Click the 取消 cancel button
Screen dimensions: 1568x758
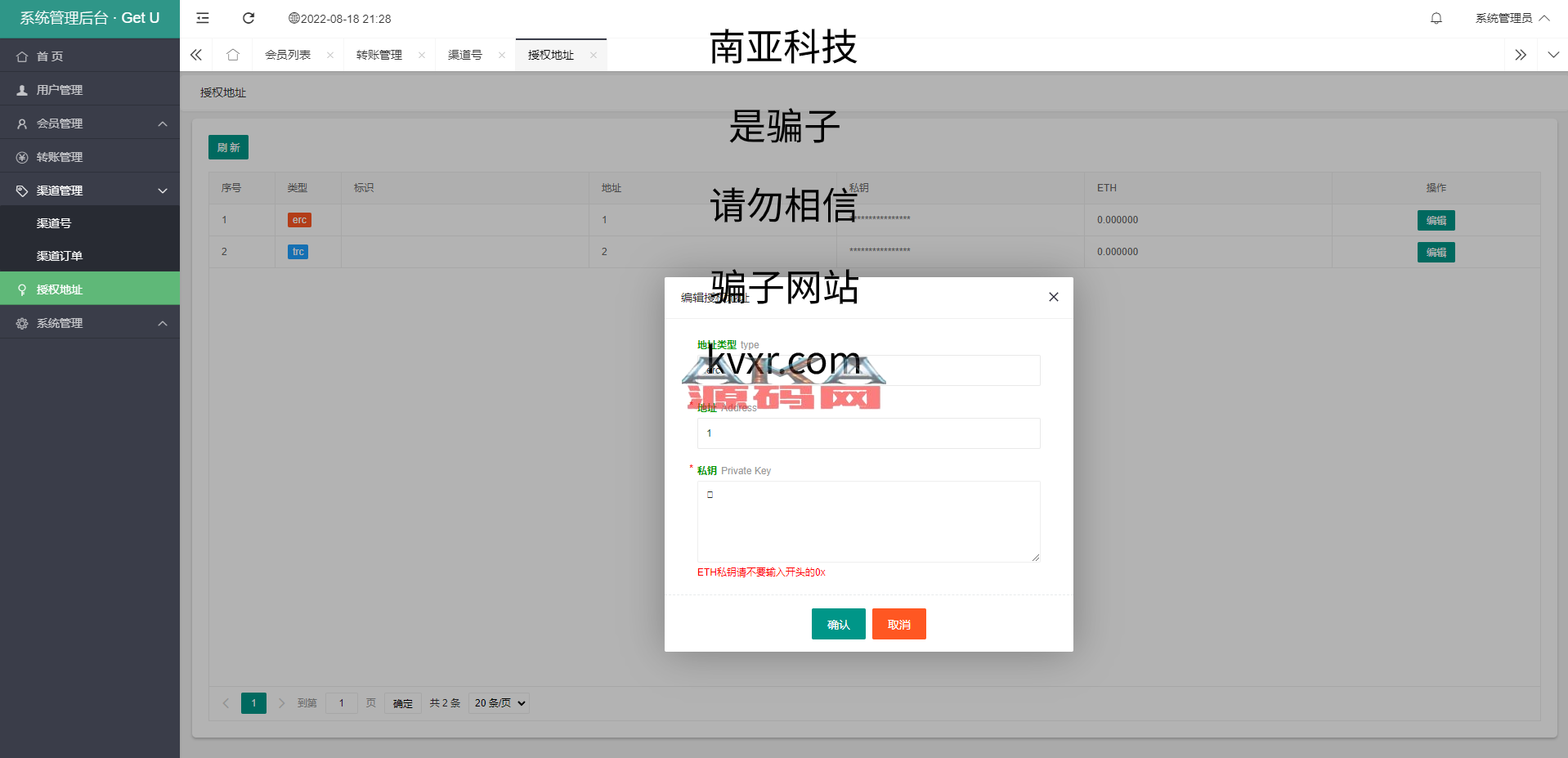coord(898,624)
